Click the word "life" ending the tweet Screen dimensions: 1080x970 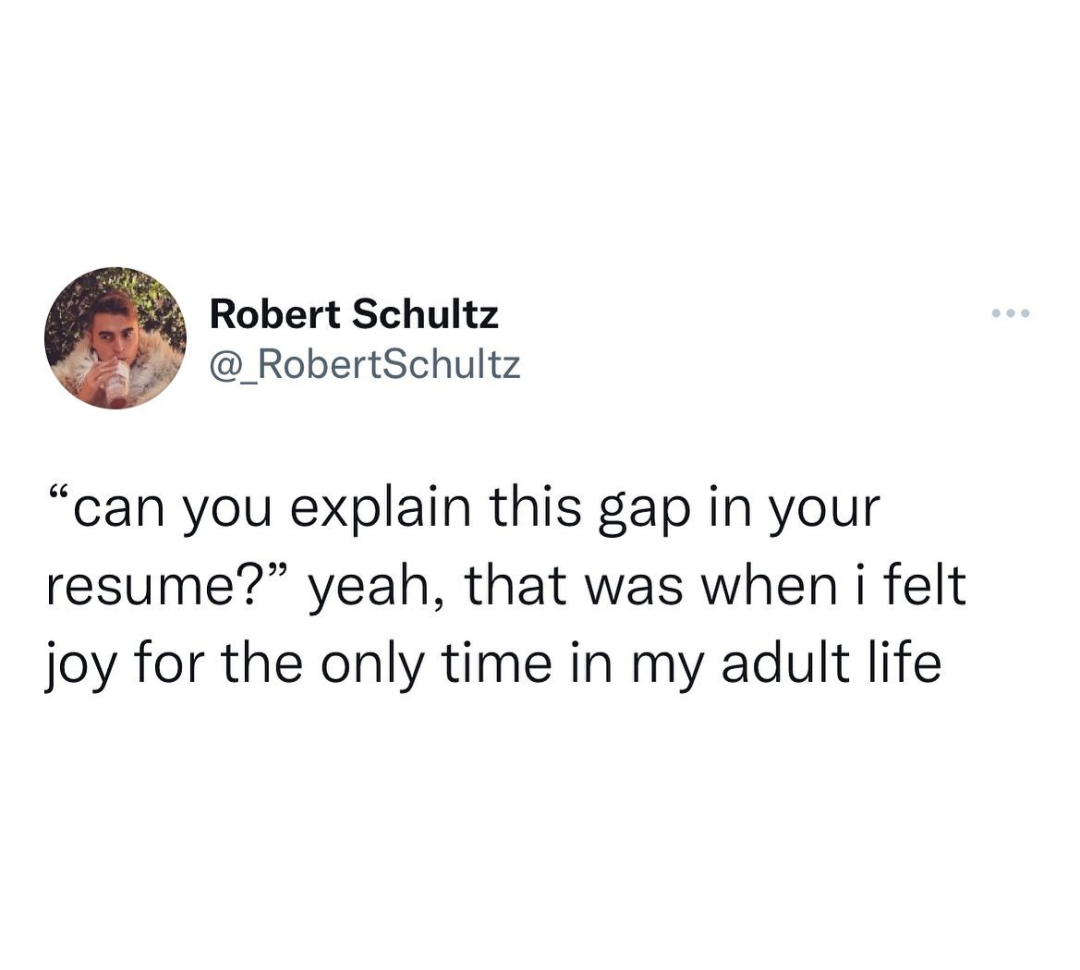pos(905,663)
